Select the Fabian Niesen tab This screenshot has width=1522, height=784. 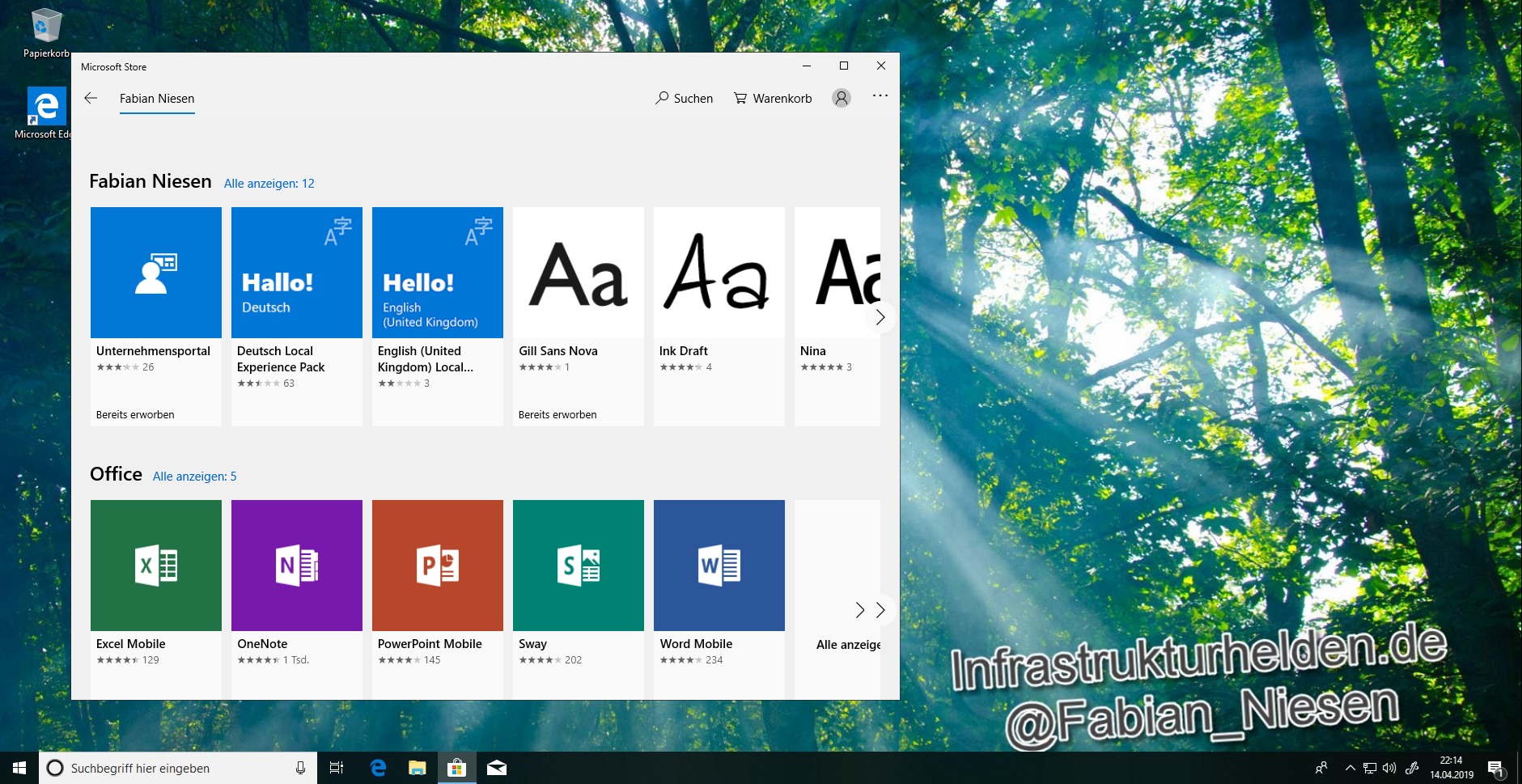(157, 99)
